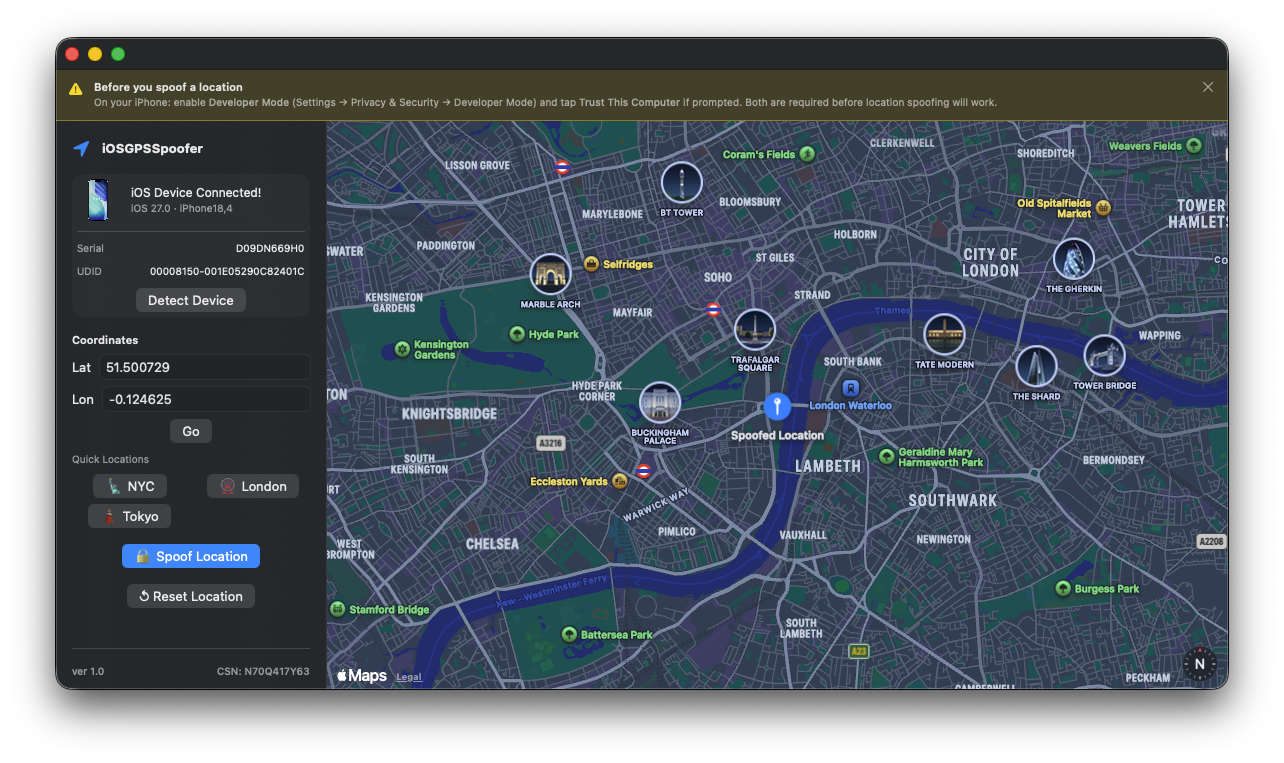Click the Old Spitalfields Market icon
Viewport: 1284px width, 763px height.
click(1103, 208)
